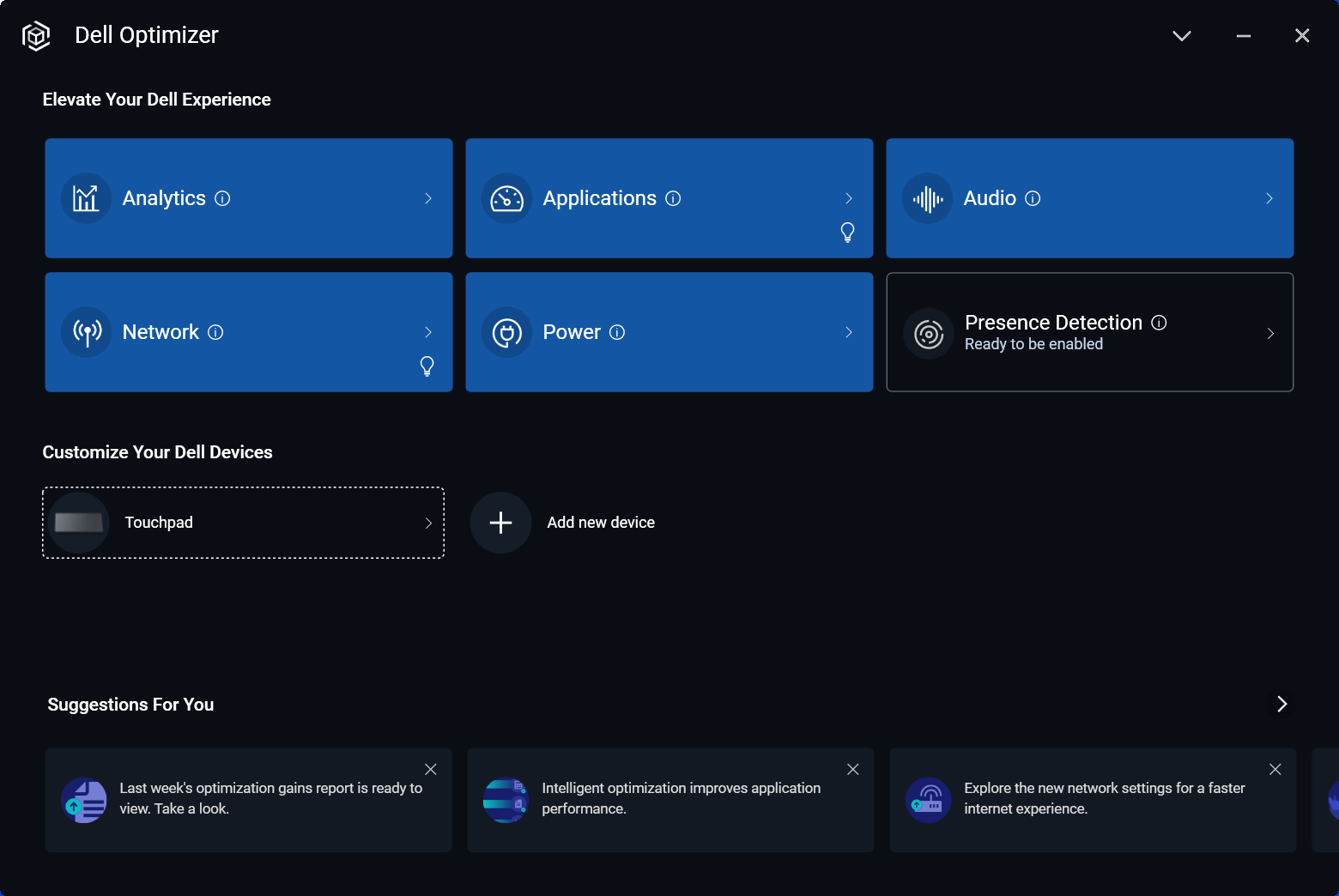View the Presence Detection info icon
The width and height of the screenshot is (1339, 896).
coord(1159,323)
